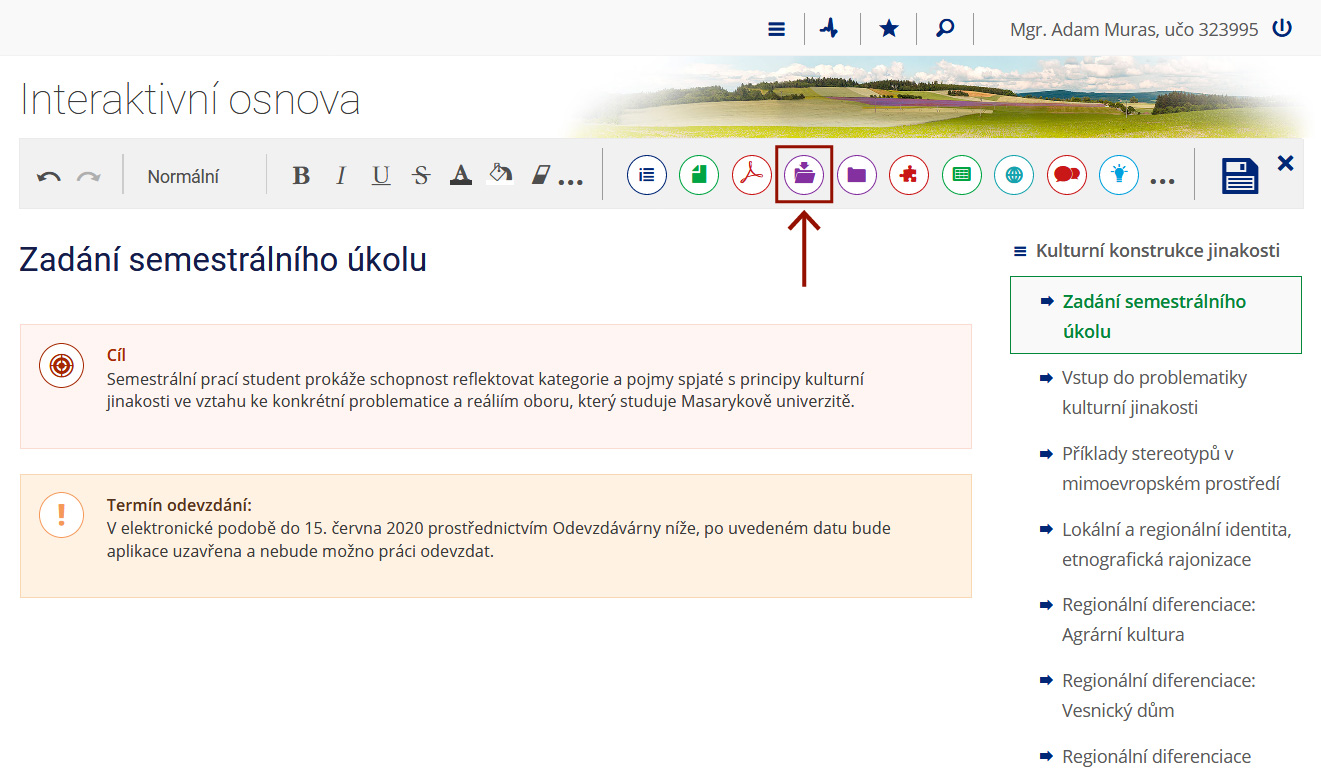Click the red puzzle piece icon
Viewport: 1321px width, 768px height.
pos(909,175)
